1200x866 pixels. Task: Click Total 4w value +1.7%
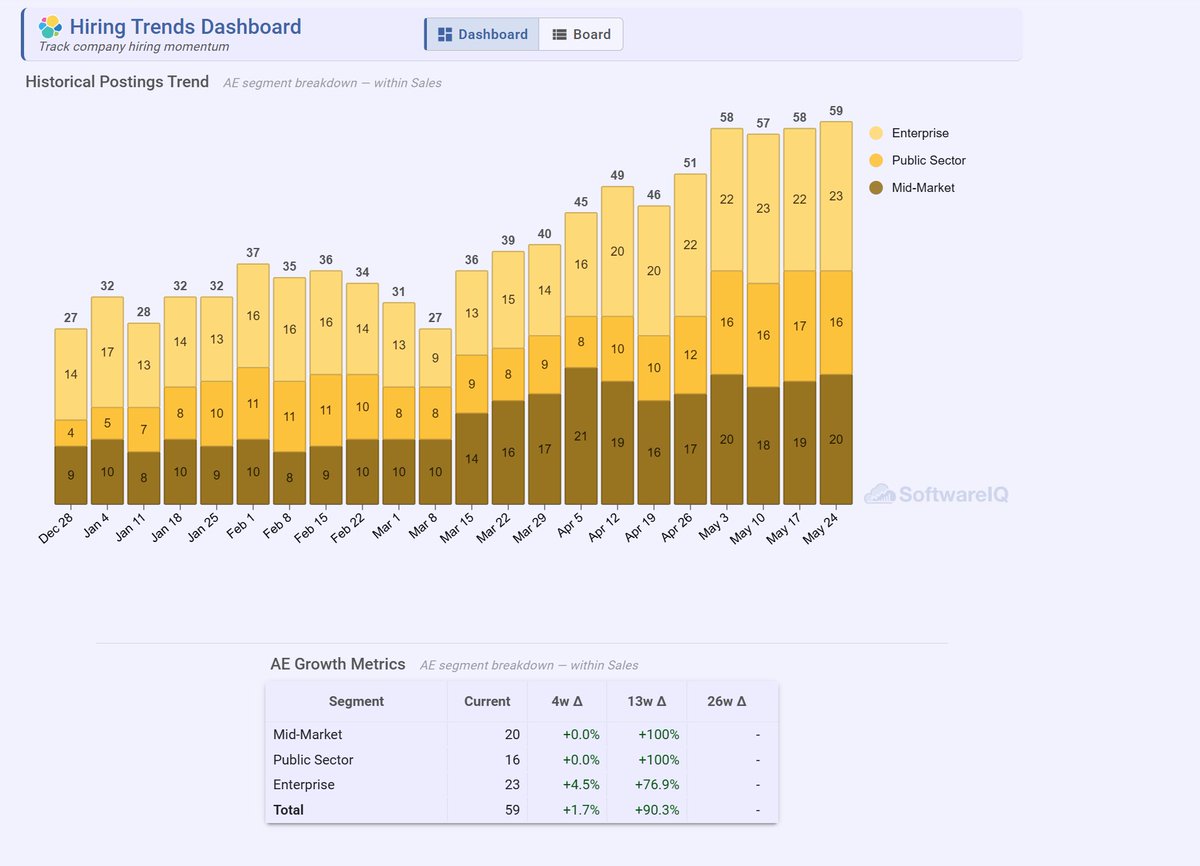pyautogui.click(x=581, y=810)
